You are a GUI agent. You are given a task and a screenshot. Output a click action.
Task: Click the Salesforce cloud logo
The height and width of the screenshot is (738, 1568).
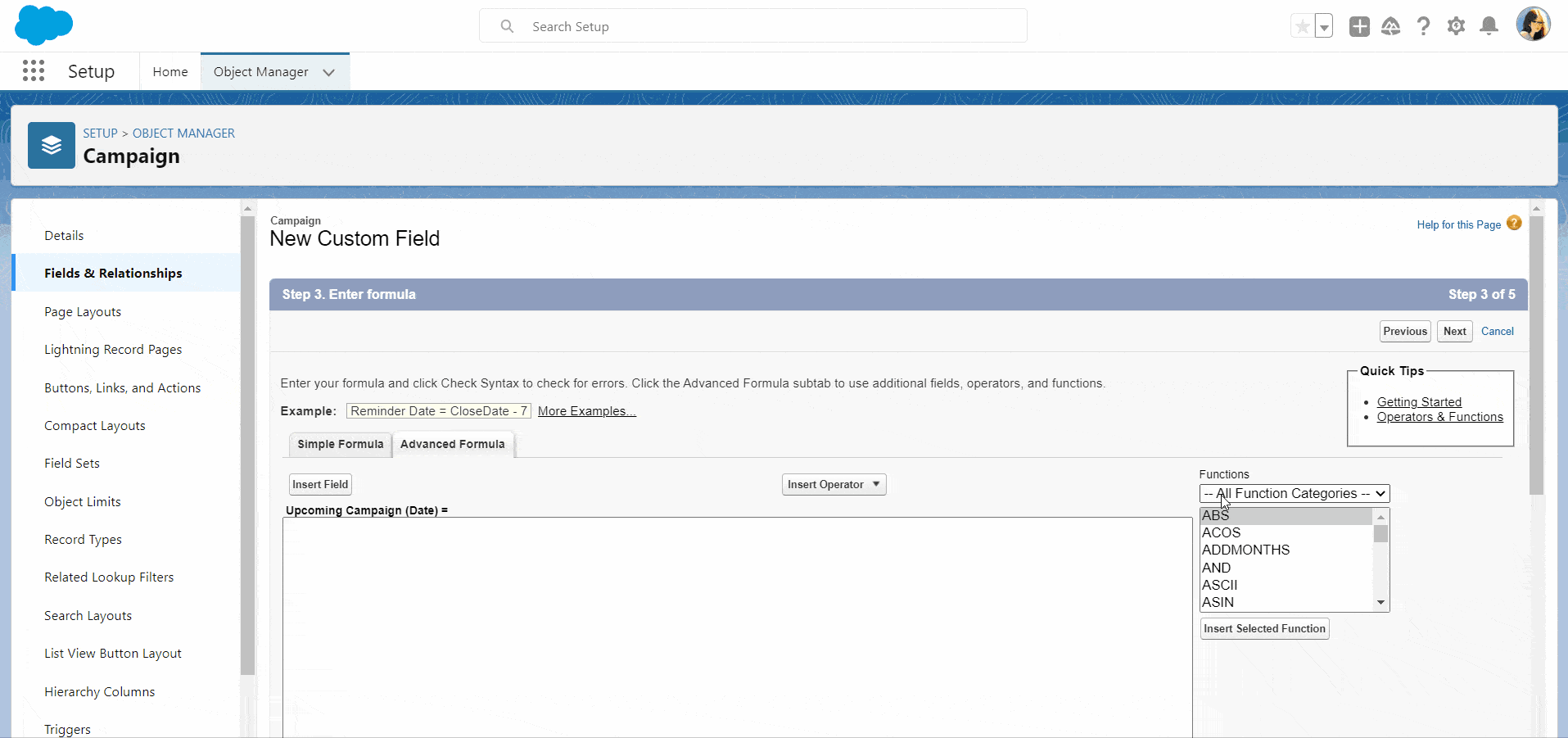pyautogui.click(x=43, y=25)
